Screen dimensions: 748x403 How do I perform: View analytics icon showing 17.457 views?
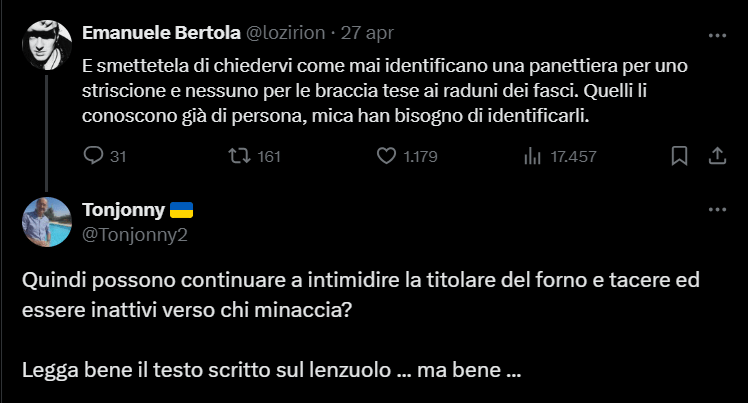pos(532,156)
